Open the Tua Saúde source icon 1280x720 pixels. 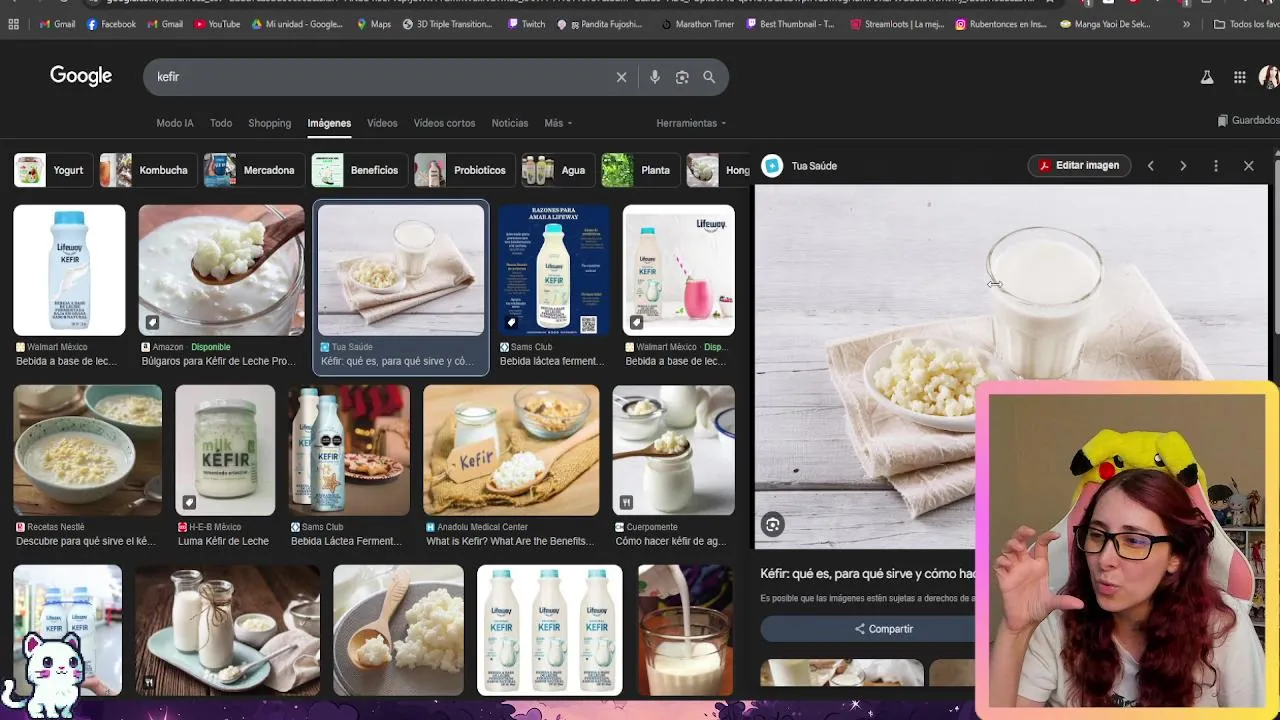771,166
